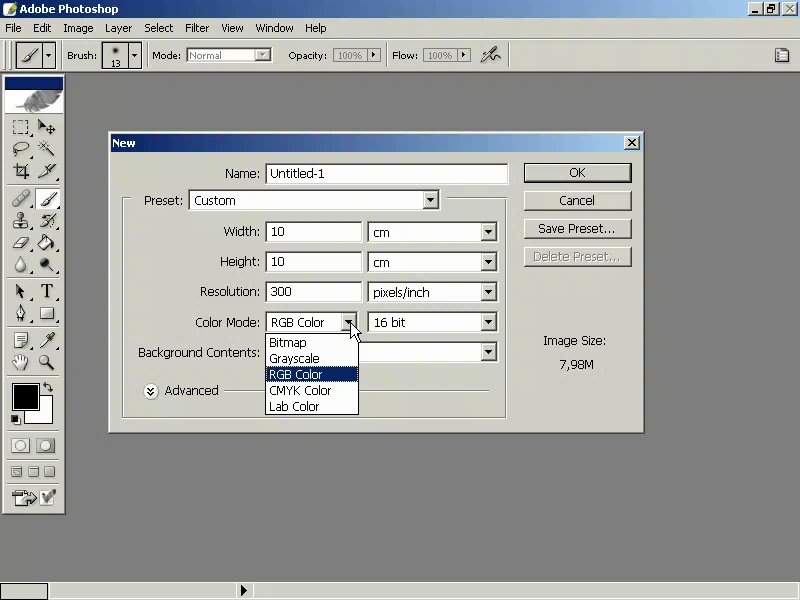This screenshot has width=800, height=600.
Task: Open the Width units dropdown
Action: click(488, 232)
